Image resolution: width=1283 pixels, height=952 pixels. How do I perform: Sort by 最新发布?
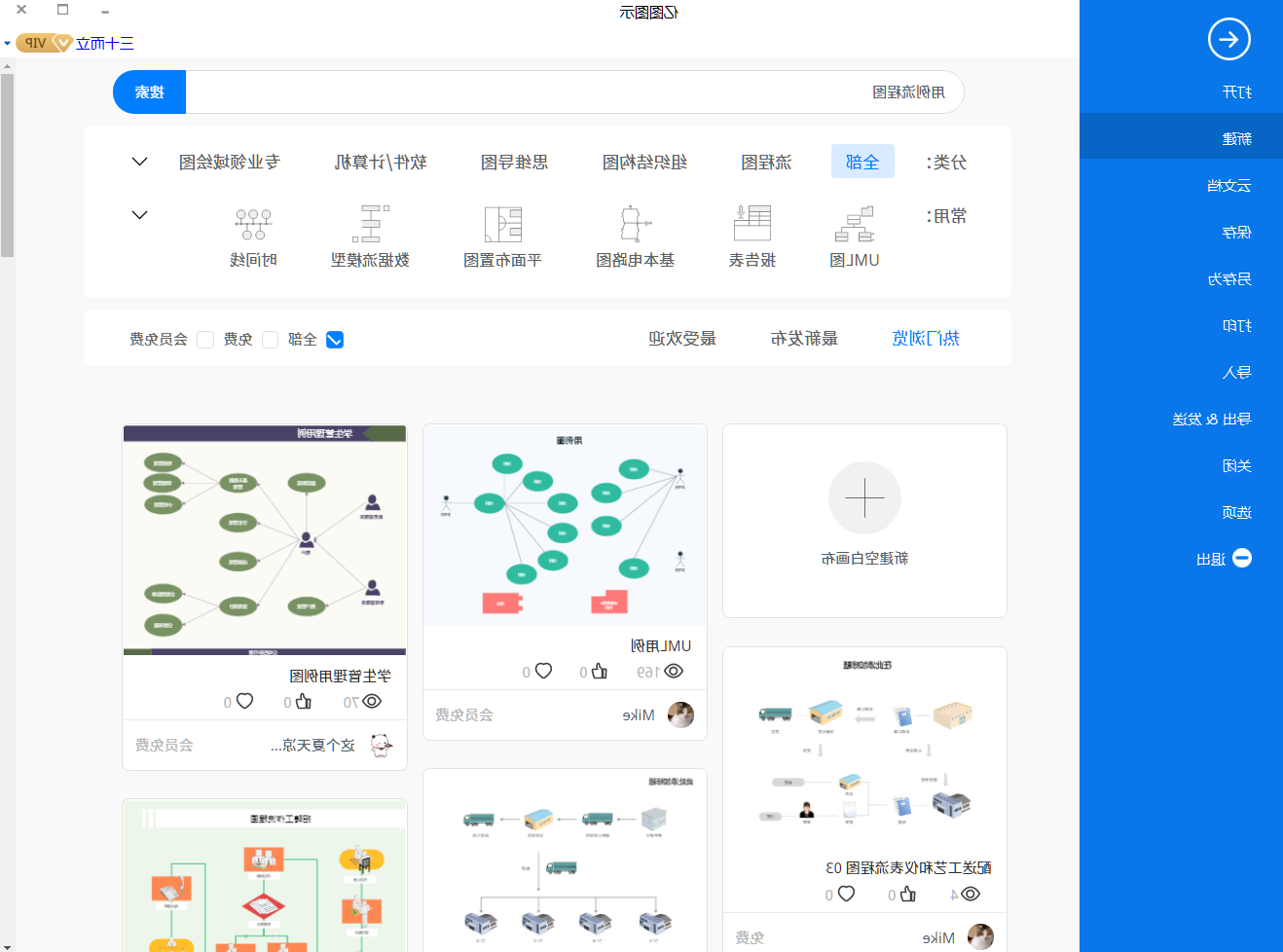(x=804, y=339)
